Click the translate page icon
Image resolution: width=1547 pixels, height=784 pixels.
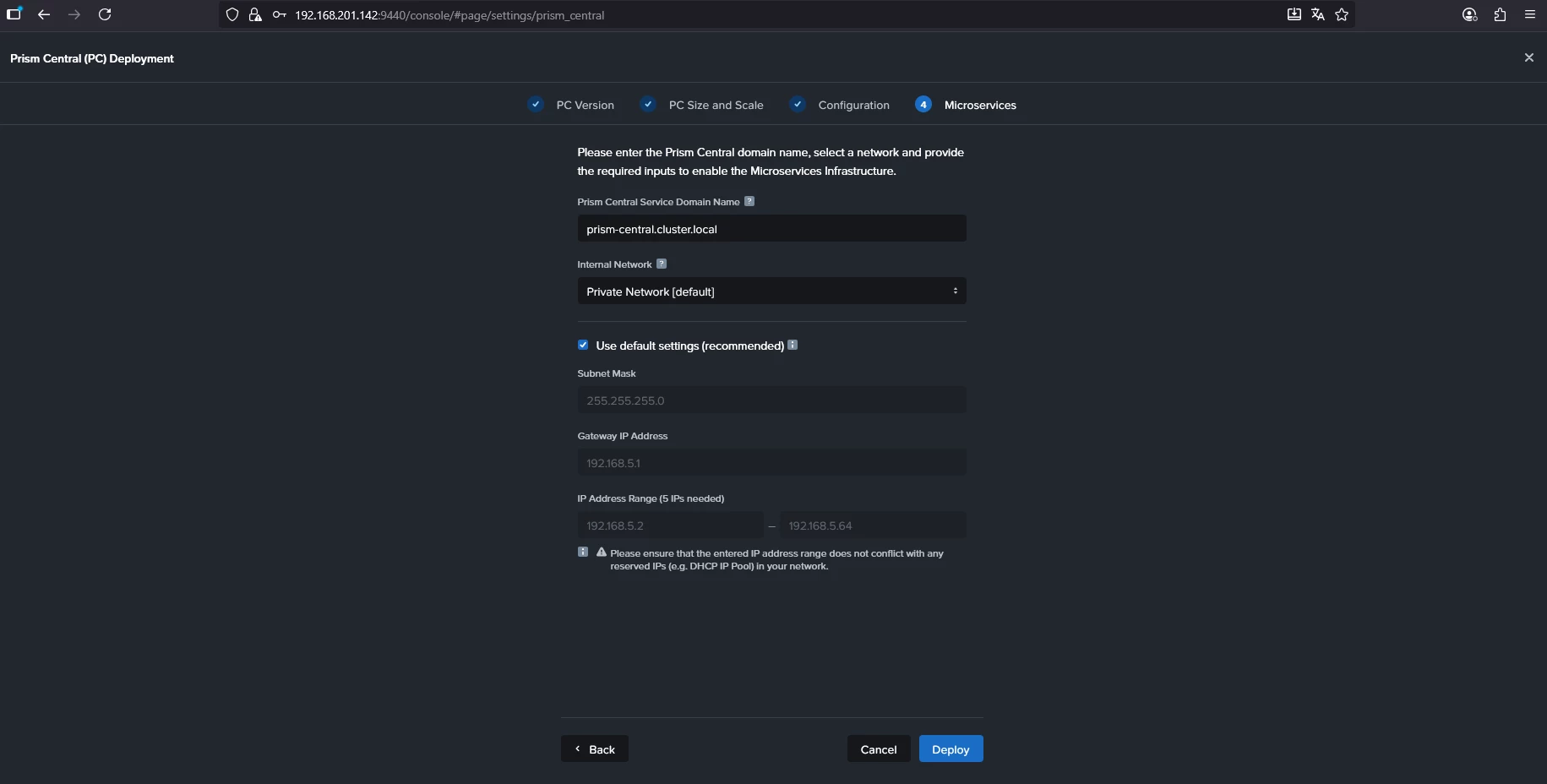(1317, 14)
